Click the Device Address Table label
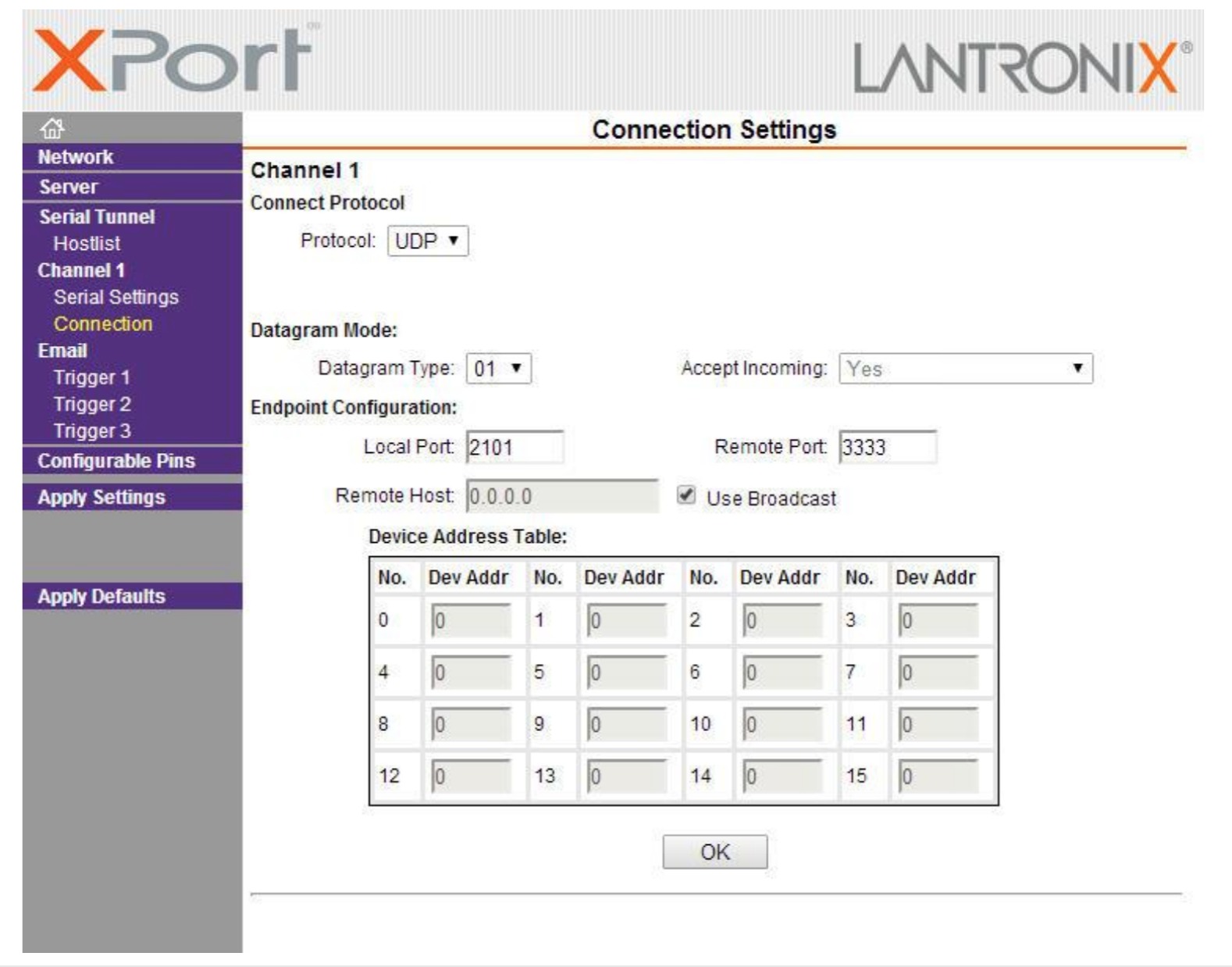The height and width of the screenshot is (967, 1232). click(x=468, y=537)
